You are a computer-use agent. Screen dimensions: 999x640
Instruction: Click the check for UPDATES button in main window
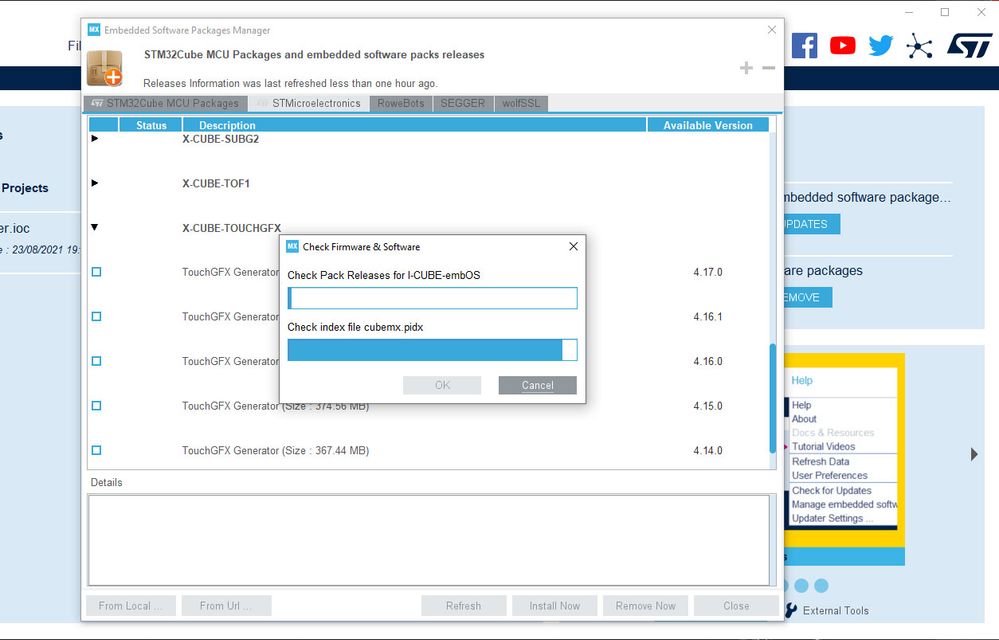point(812,224)
